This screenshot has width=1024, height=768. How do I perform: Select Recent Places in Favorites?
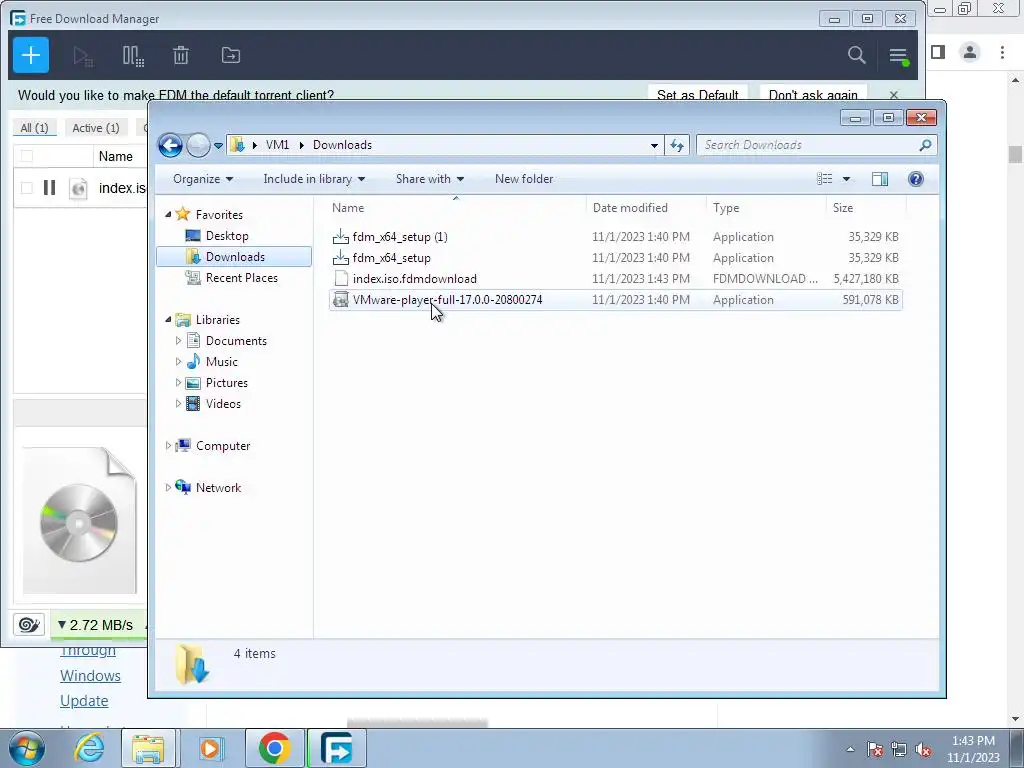241,278
